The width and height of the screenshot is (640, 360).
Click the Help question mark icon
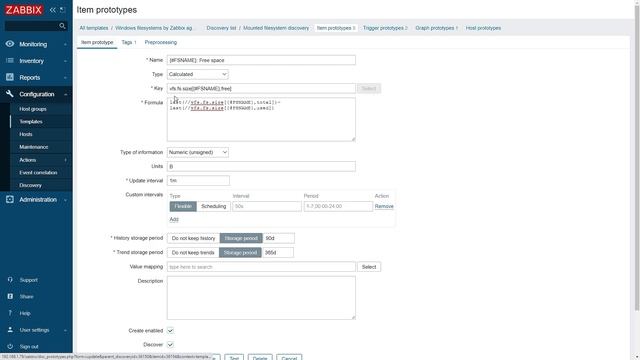[10, 313]
